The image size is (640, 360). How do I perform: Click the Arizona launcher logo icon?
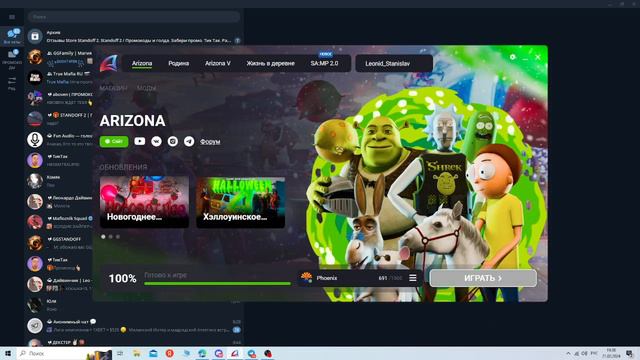[x=109, y=63]
